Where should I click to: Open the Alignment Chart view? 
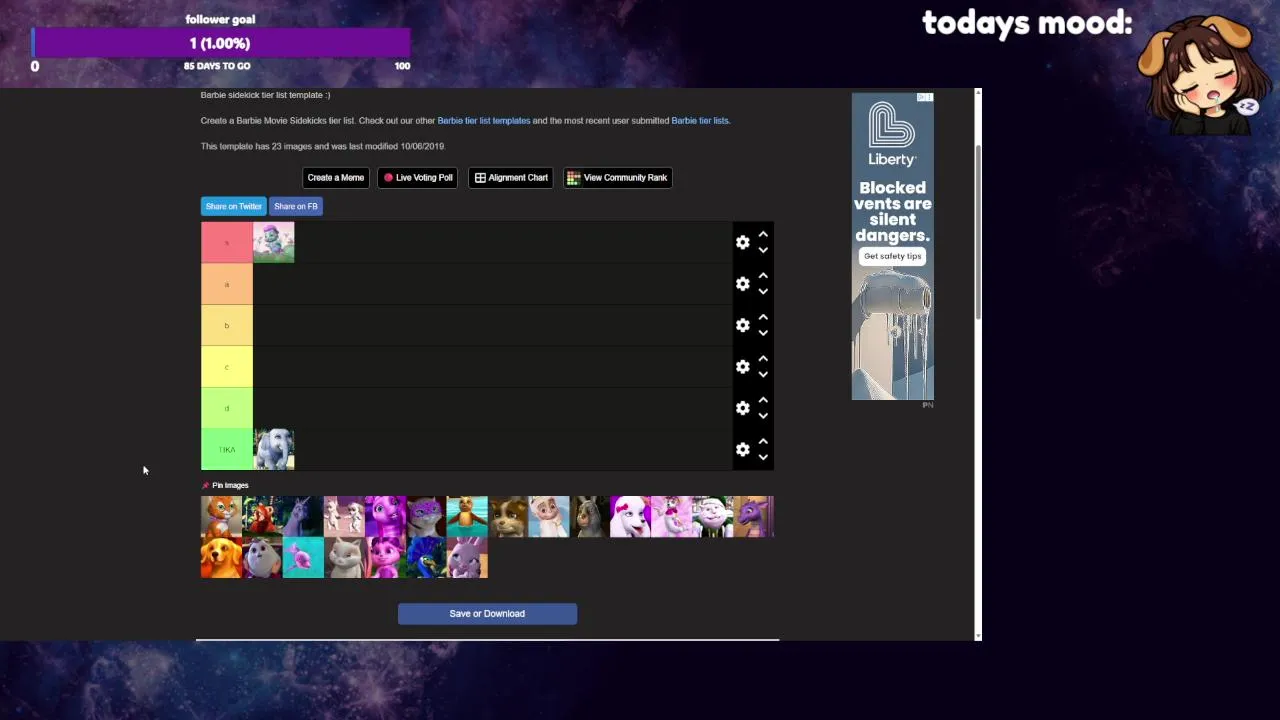tap(511, 178)
